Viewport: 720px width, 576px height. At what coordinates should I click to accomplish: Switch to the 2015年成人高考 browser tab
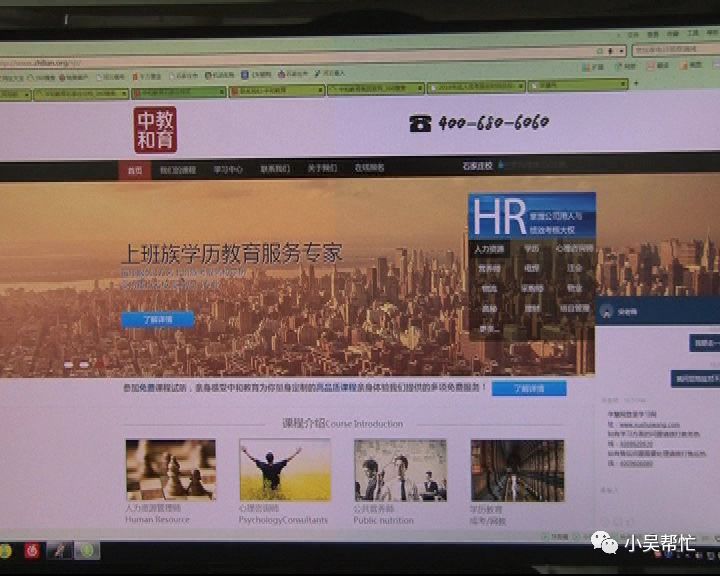point(476,86)
